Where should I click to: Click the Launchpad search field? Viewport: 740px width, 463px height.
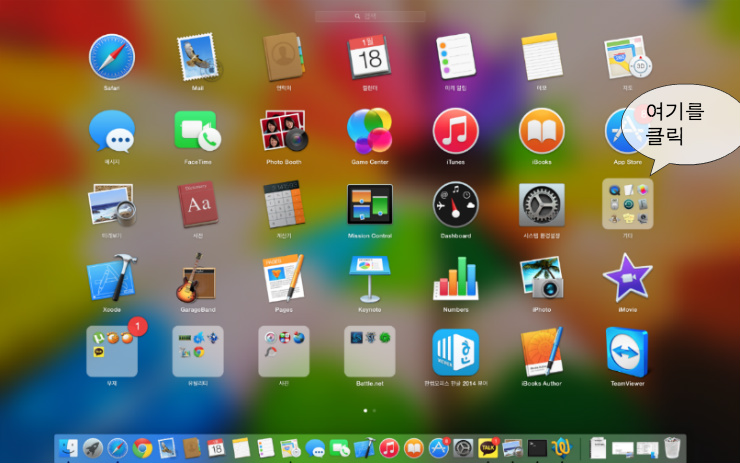point(370,17)
